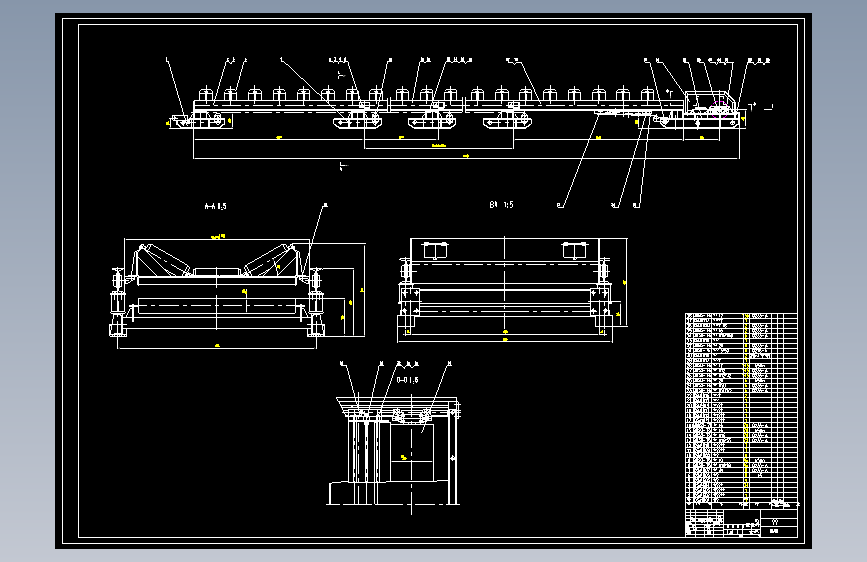
Task: Click the "A-A 1:5" section view label
Action: pyautogui.click(x=215, y=206)
